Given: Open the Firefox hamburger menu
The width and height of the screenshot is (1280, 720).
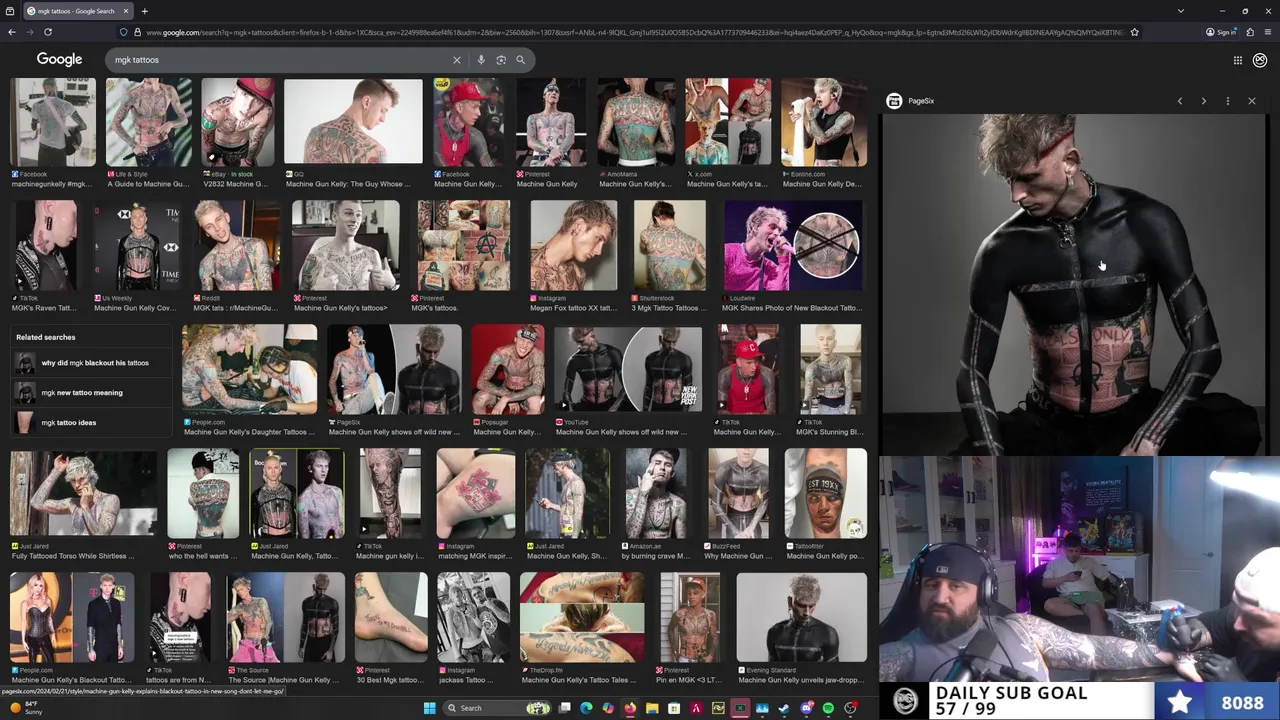Looking at the screenshot, I should point(1267,32).
